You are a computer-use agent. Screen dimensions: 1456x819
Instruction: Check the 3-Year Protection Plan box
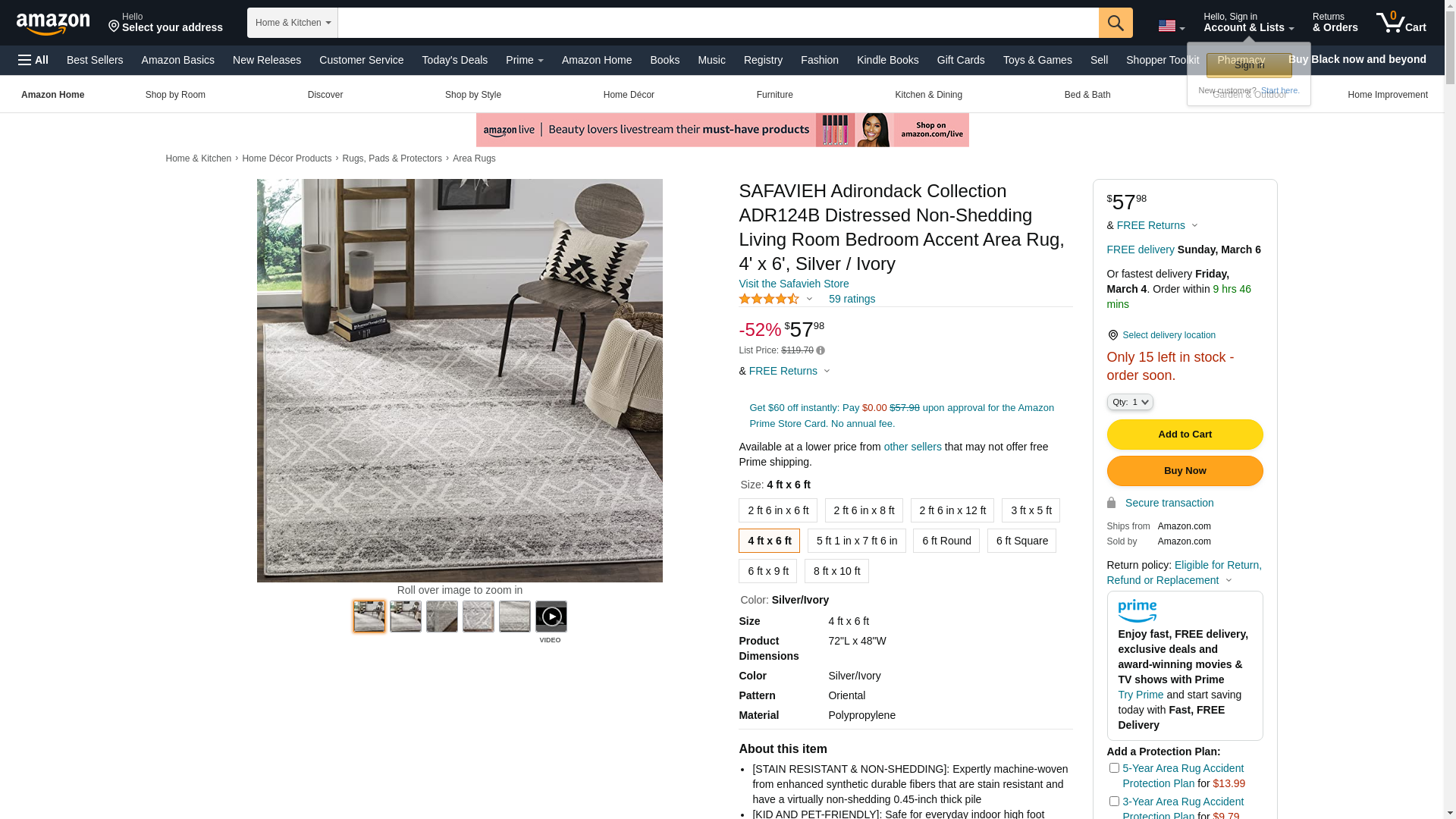tap(1114, 802)
